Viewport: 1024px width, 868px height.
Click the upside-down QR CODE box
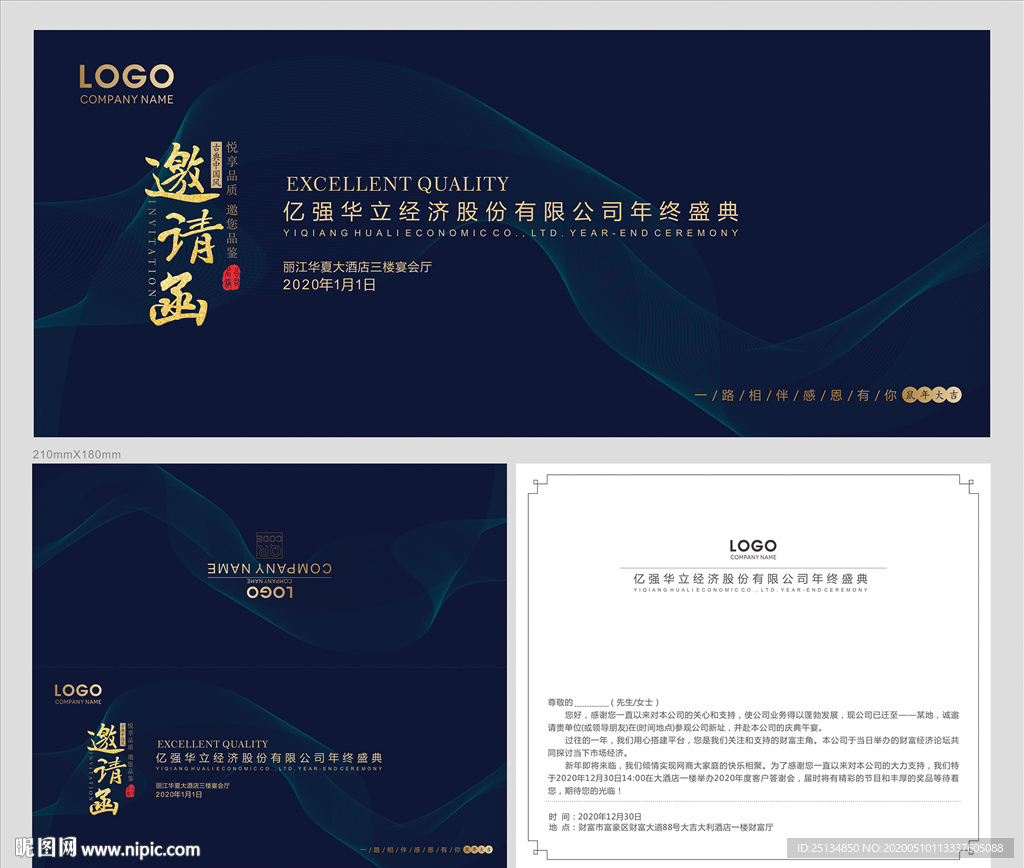click(269, 545)
